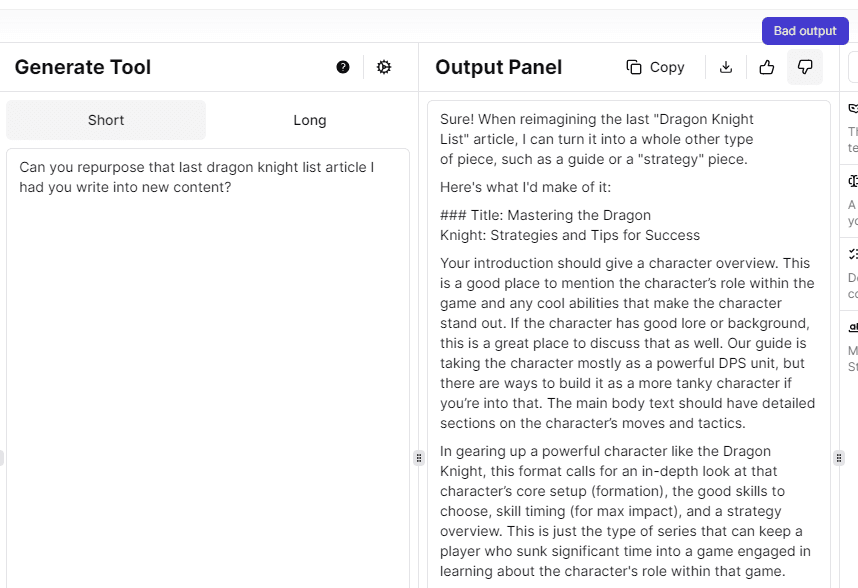Click the copy icon in Output Panel

click(634, 67)
